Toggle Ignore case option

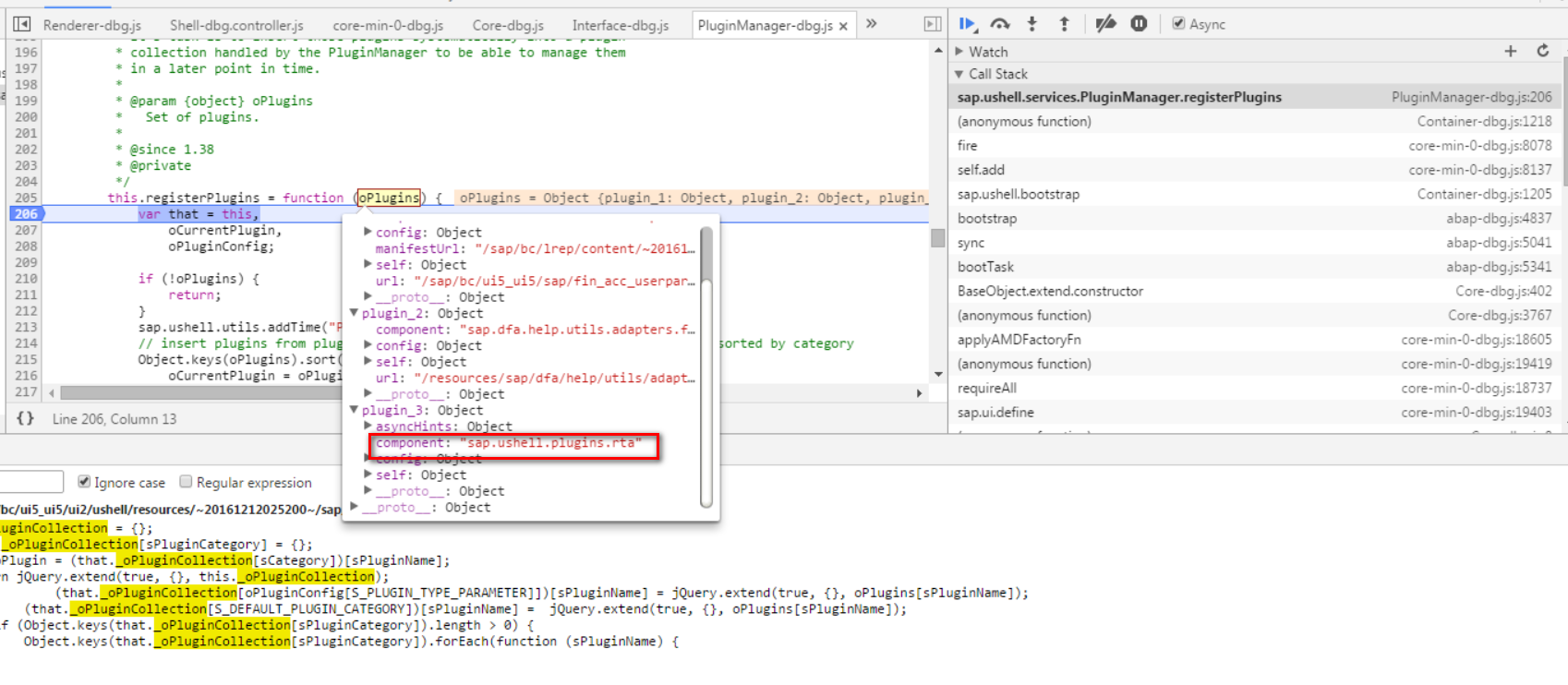click(x=84, y=482)
